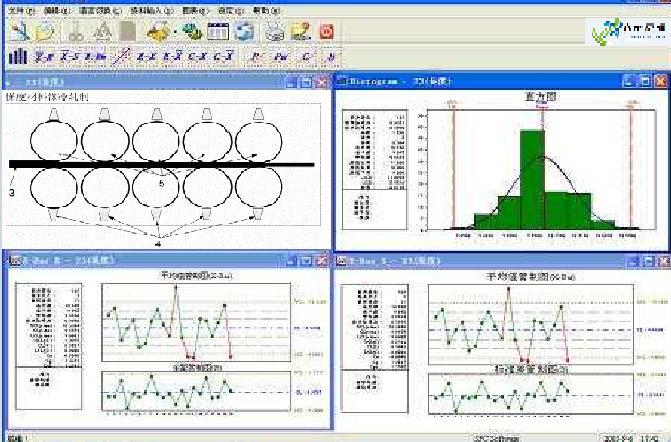Expand the dropdown arrow beside the yellow icon

(x=175, y=32)
